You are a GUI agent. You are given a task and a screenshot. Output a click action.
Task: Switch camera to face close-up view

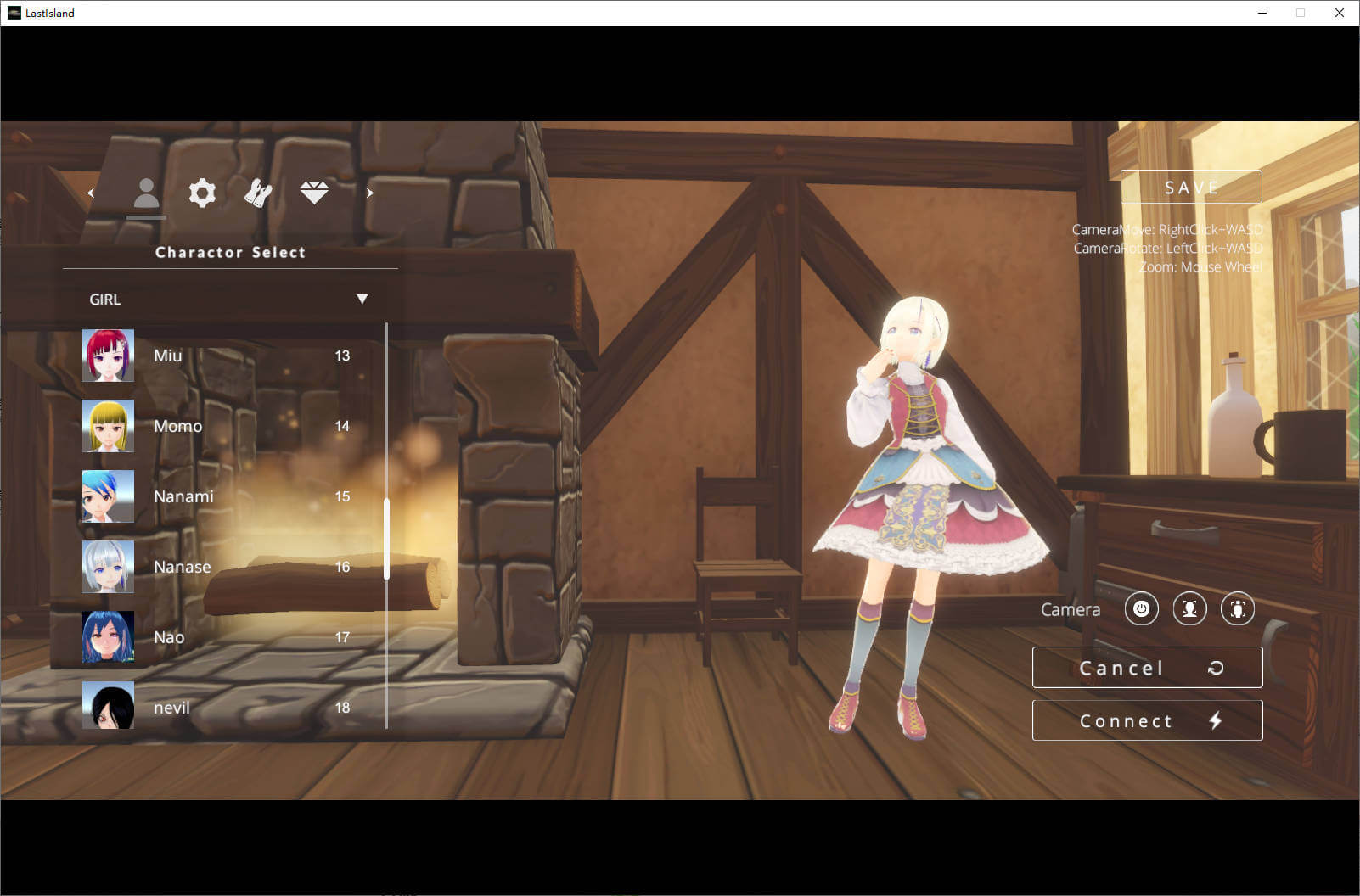coord(1189,609)
